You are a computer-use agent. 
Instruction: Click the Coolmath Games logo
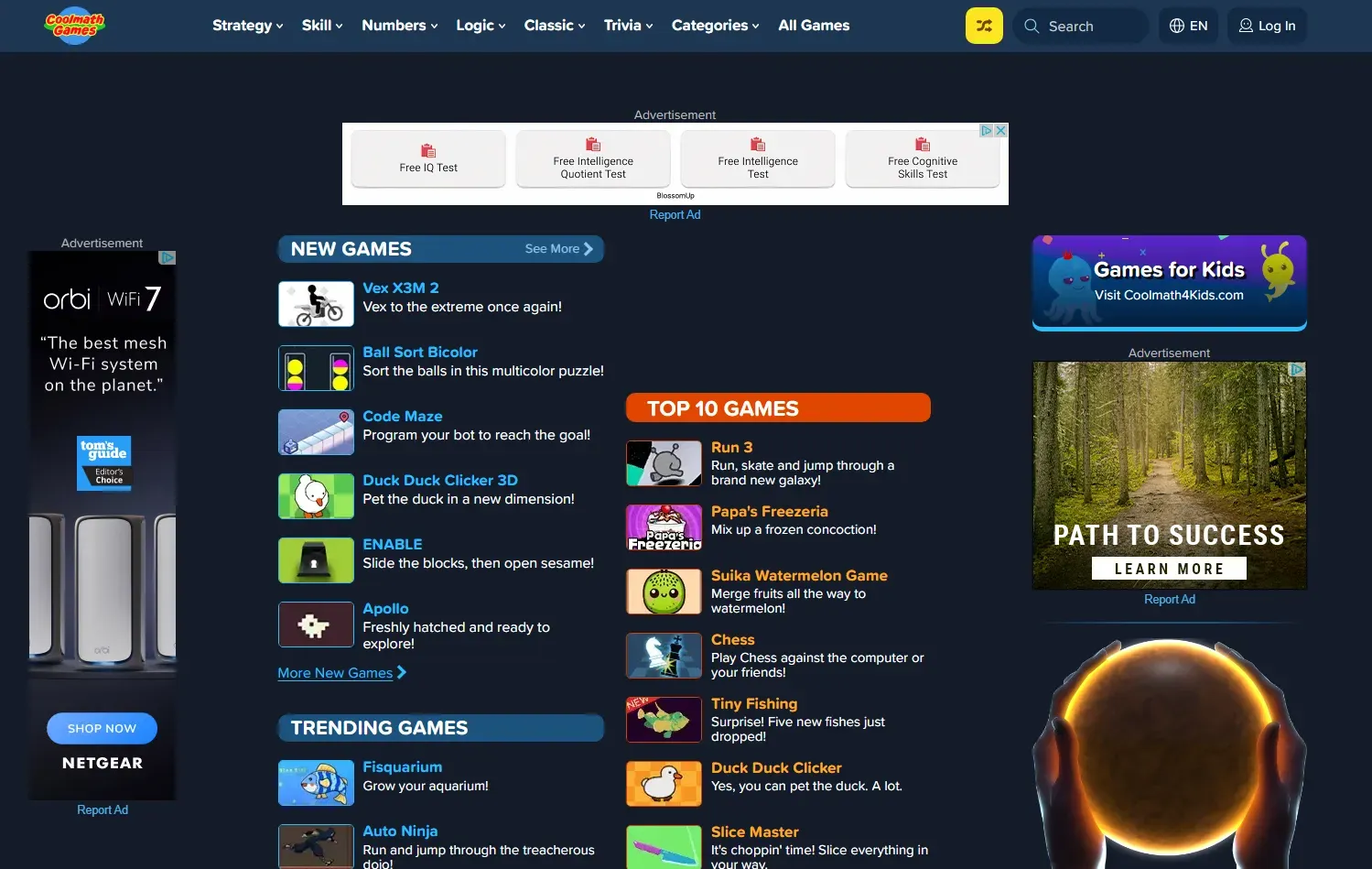[75, 25]
